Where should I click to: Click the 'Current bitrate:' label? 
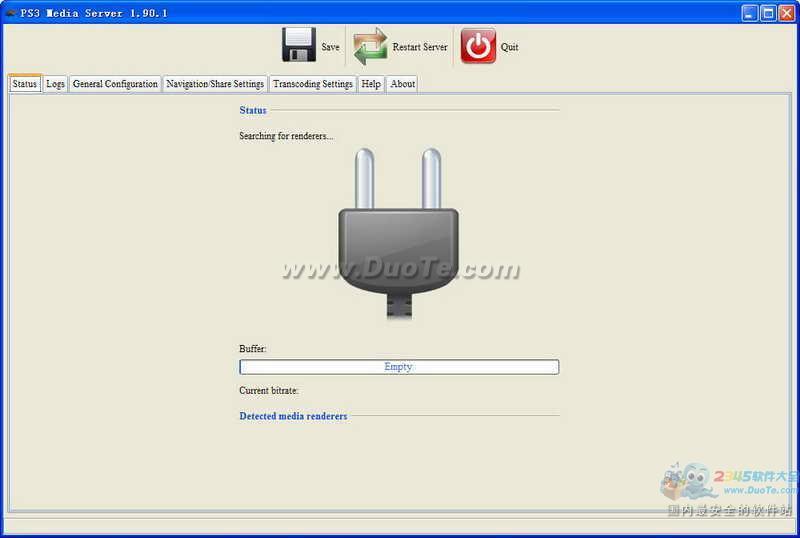coord(269,390)
